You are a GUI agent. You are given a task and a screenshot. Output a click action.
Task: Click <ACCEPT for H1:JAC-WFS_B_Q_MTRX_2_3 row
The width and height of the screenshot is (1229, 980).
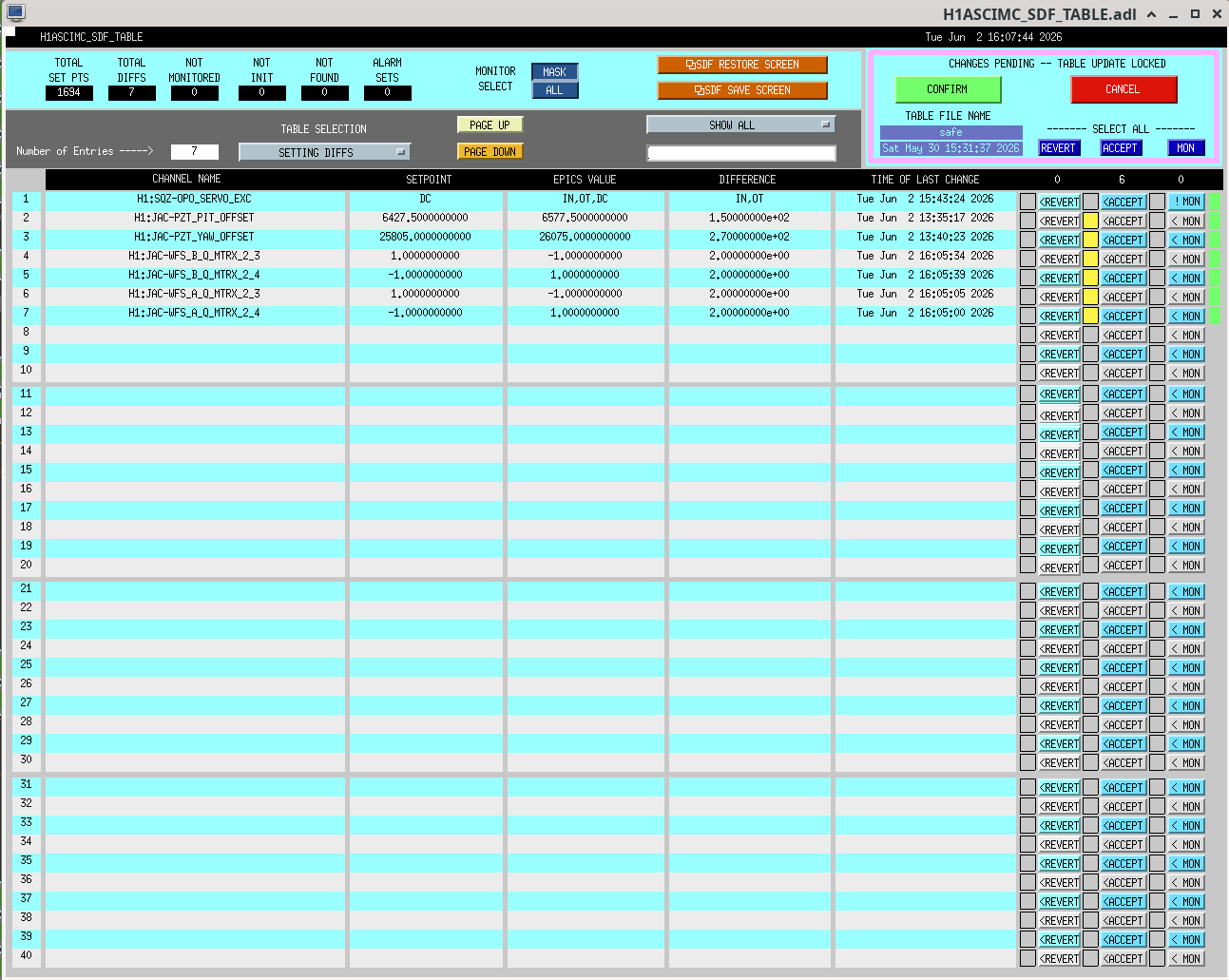(x=1123, y=259)
